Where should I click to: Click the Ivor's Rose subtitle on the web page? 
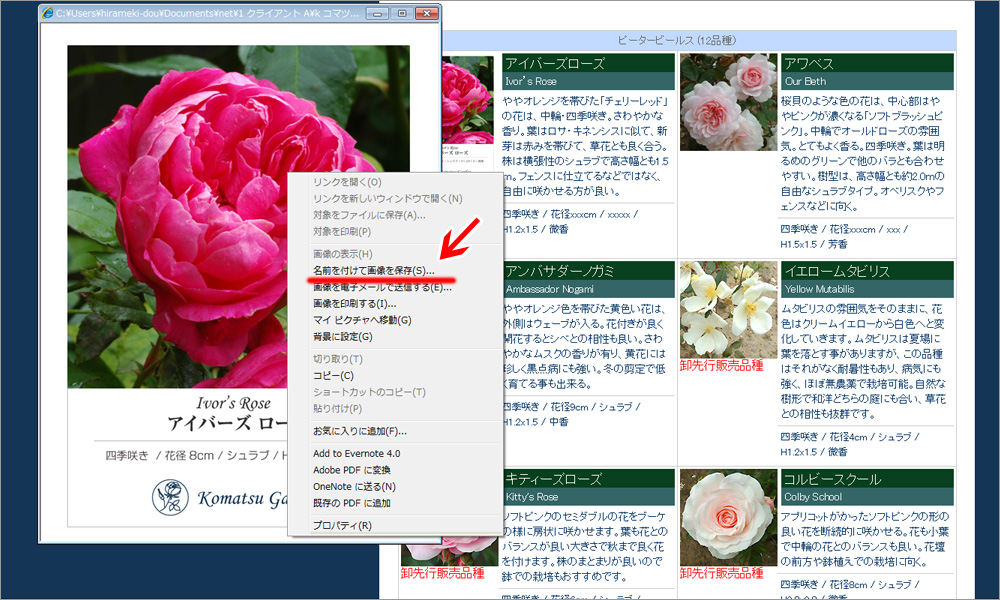(x=531, y=82)
